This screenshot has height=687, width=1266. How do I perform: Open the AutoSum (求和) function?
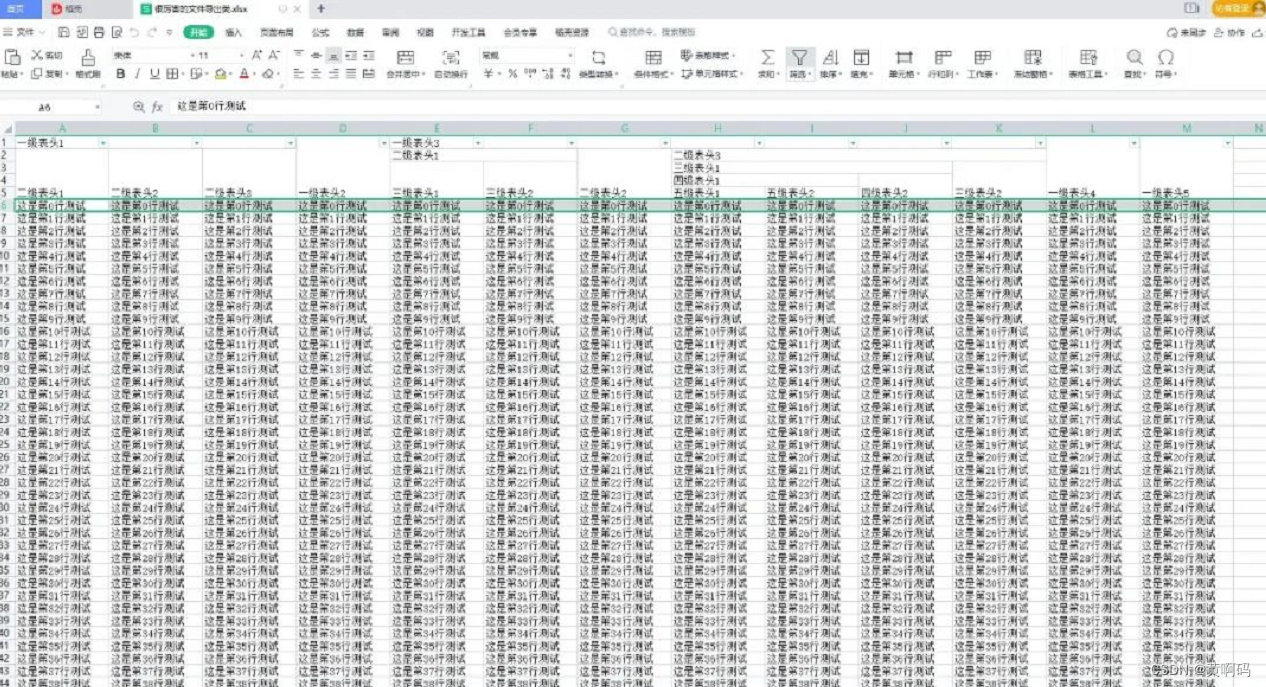768,57
